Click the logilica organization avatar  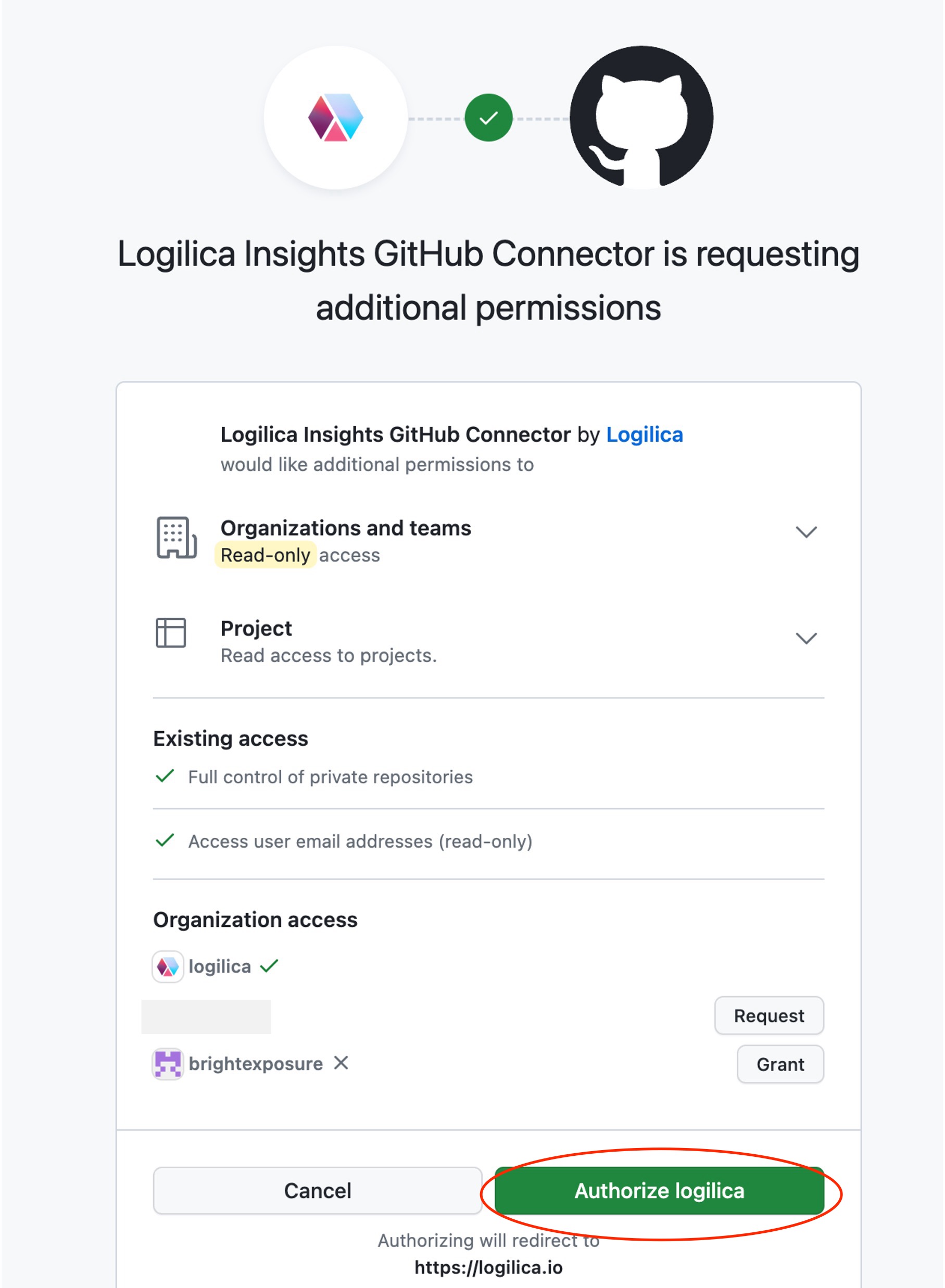[168, 966]
